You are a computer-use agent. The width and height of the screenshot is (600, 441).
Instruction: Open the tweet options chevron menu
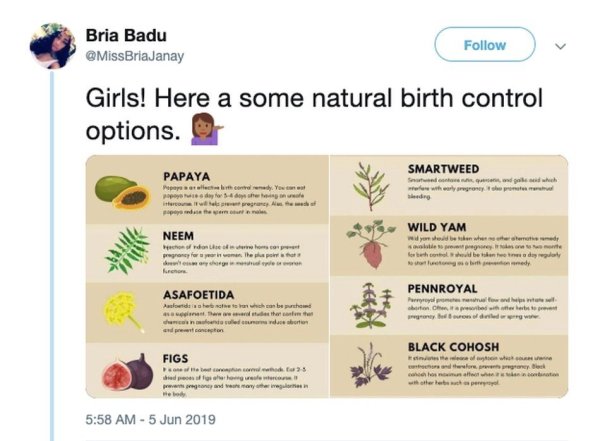(x=560, y=46)
